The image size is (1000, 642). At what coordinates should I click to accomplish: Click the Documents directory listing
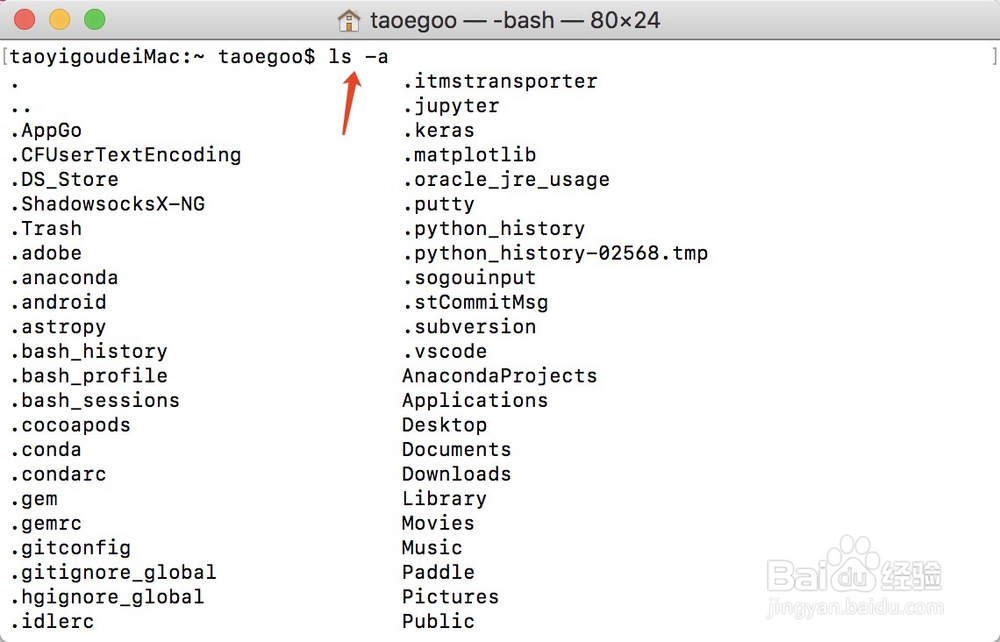(457, 449)
